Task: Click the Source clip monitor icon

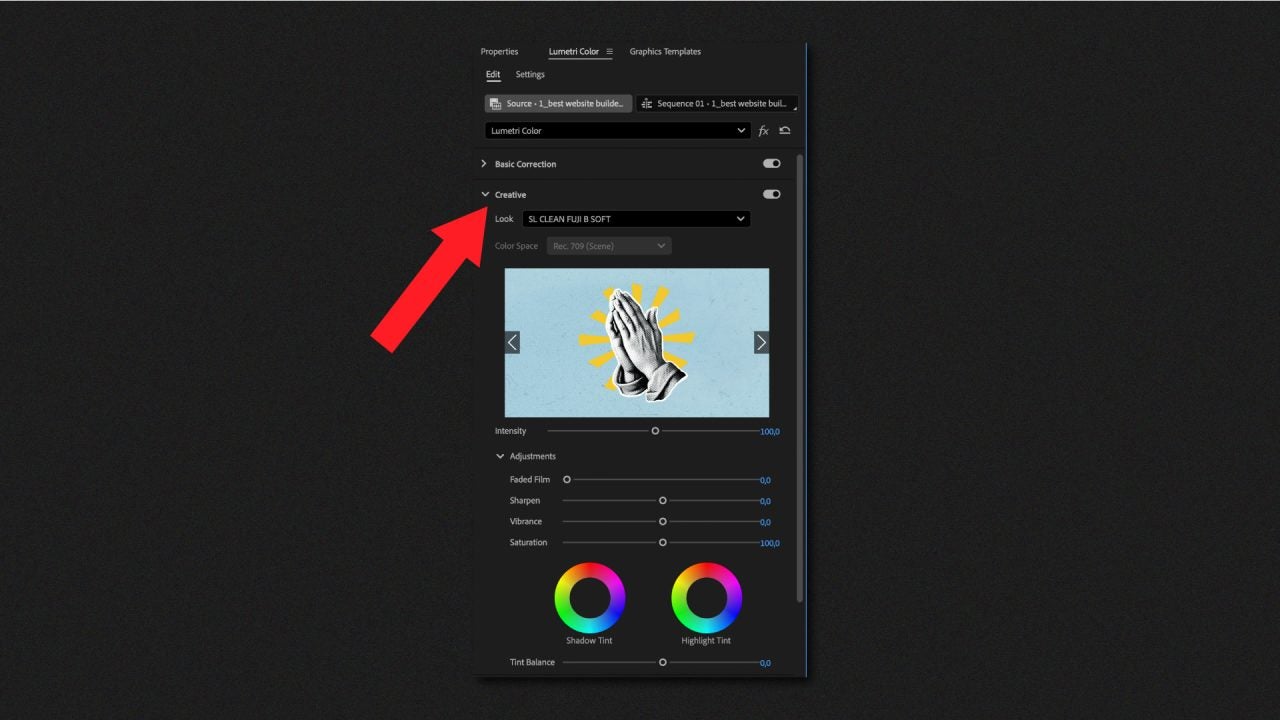Action: click(x=495, y=103)
